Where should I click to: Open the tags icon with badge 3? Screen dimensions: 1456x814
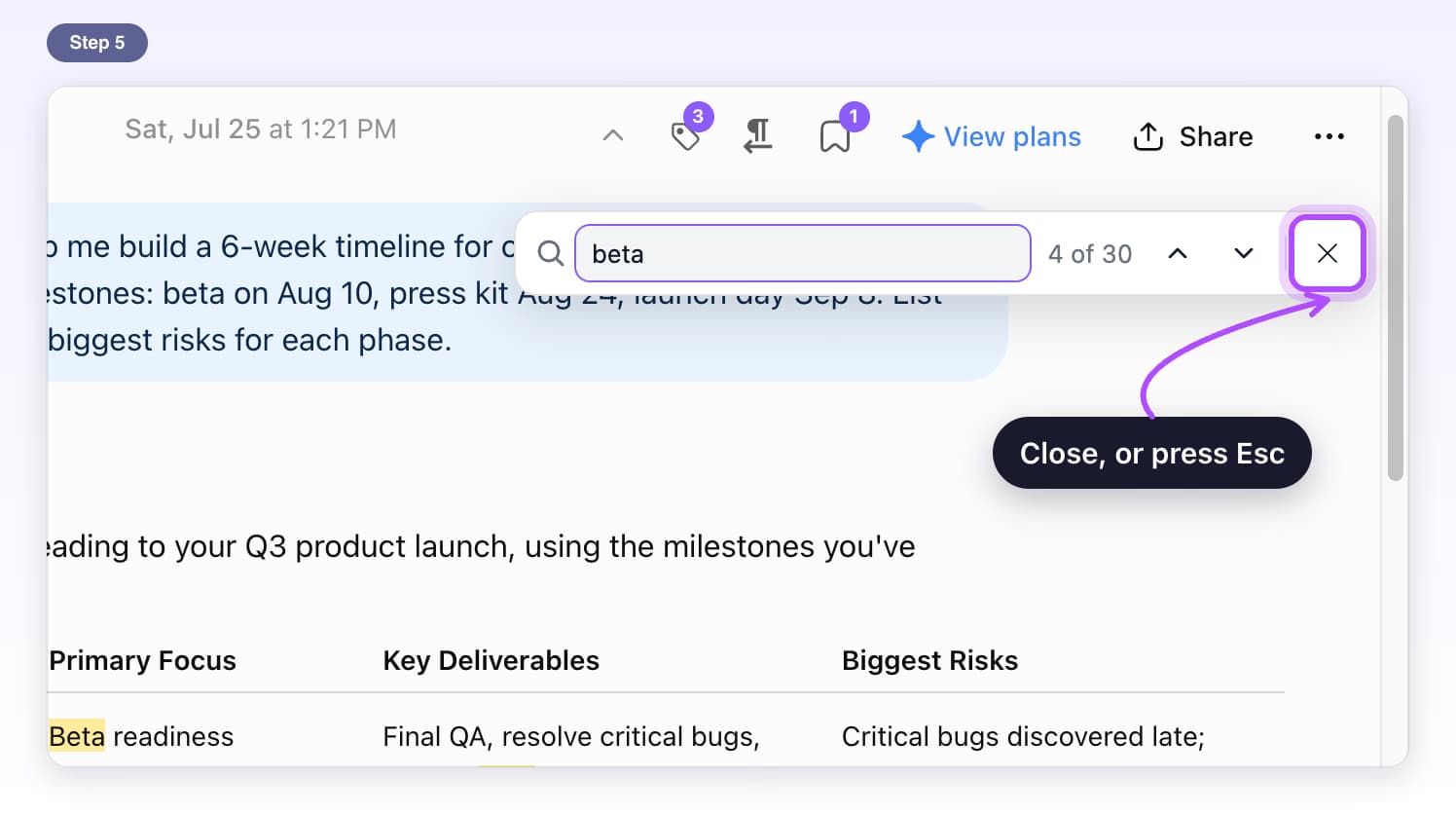click(687, 135)
